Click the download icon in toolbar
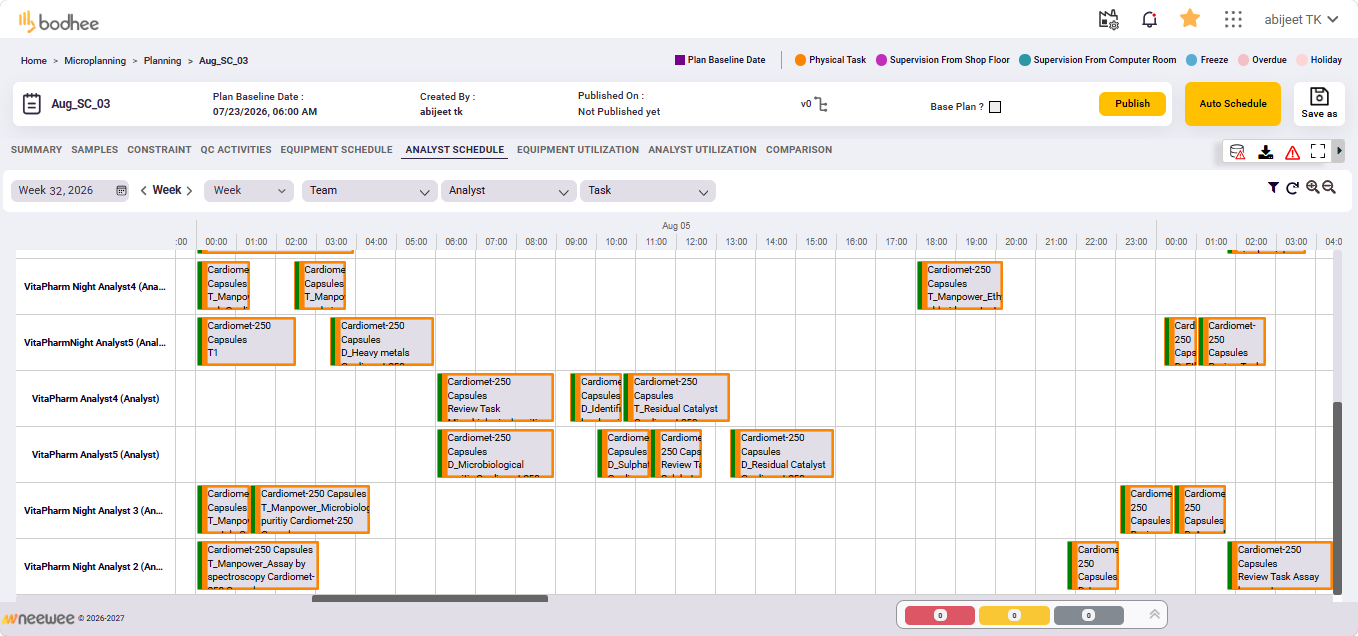This screenshot has width=1358, height=636. click(1265, 152)
